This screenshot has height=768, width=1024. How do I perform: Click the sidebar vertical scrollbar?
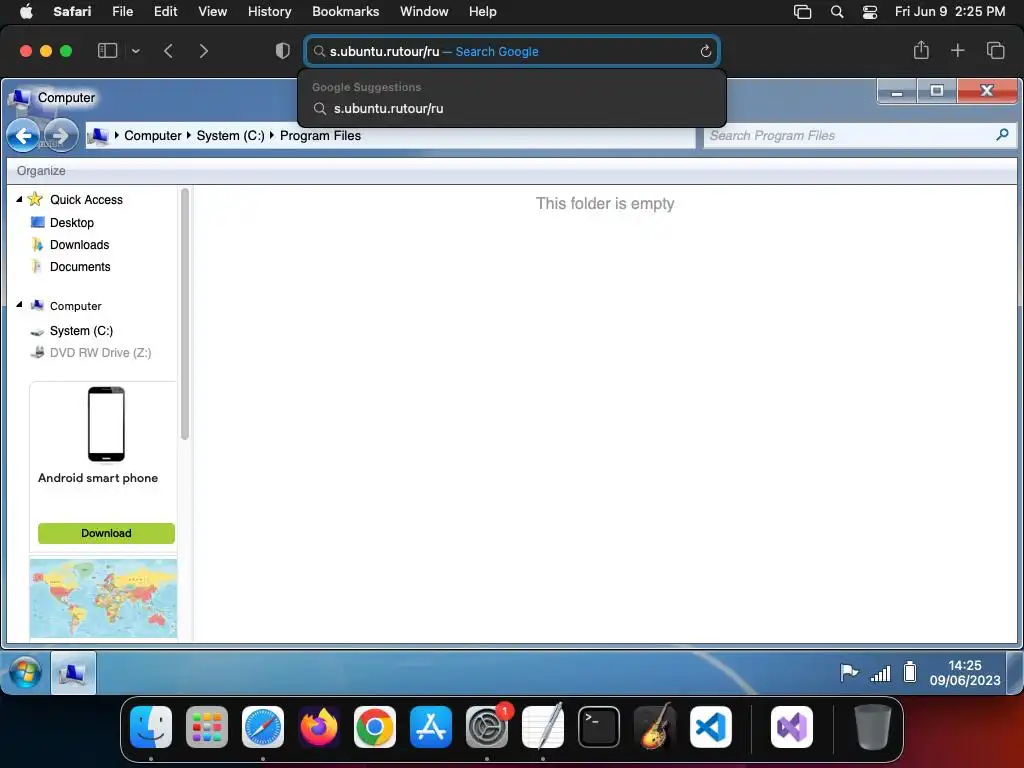pos(185,313)
